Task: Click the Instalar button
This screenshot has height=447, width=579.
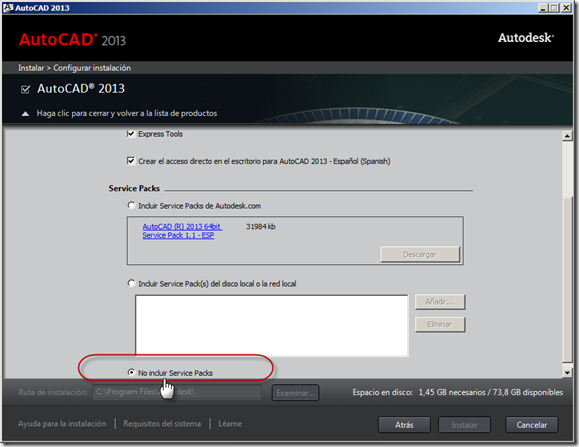Action: coord(464,425)
